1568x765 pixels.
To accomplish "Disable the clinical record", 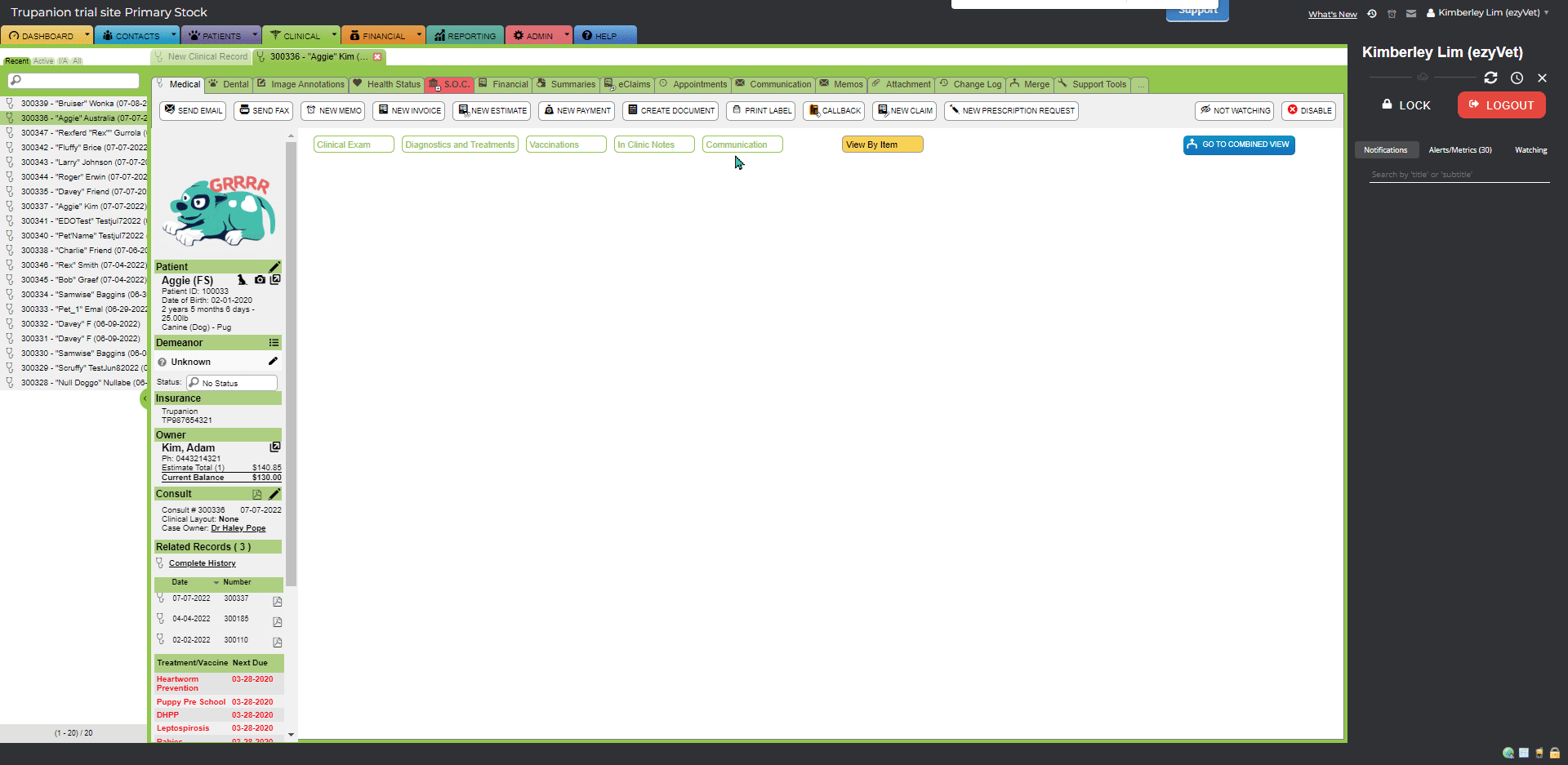I will click(1309, 110).
